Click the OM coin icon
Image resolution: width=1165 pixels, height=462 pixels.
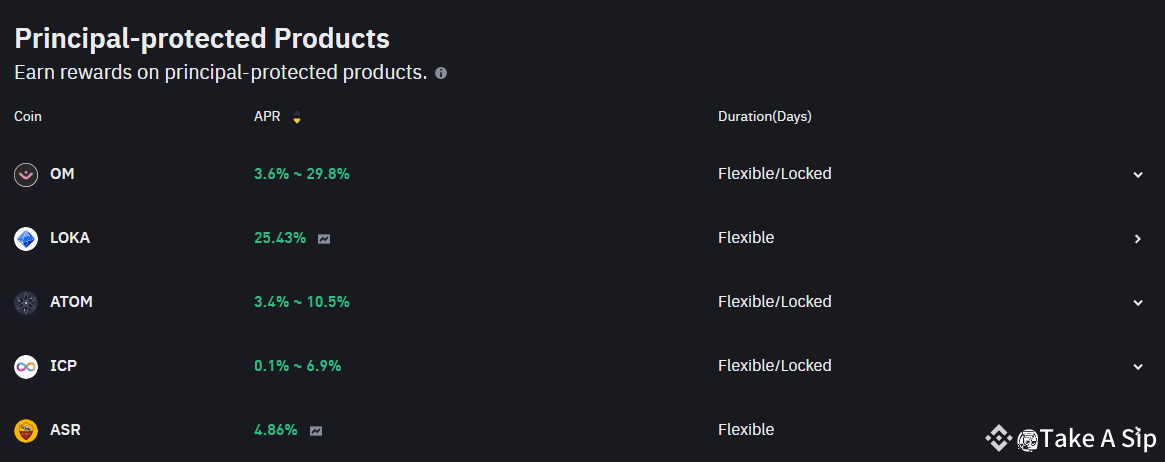(26, 175)
